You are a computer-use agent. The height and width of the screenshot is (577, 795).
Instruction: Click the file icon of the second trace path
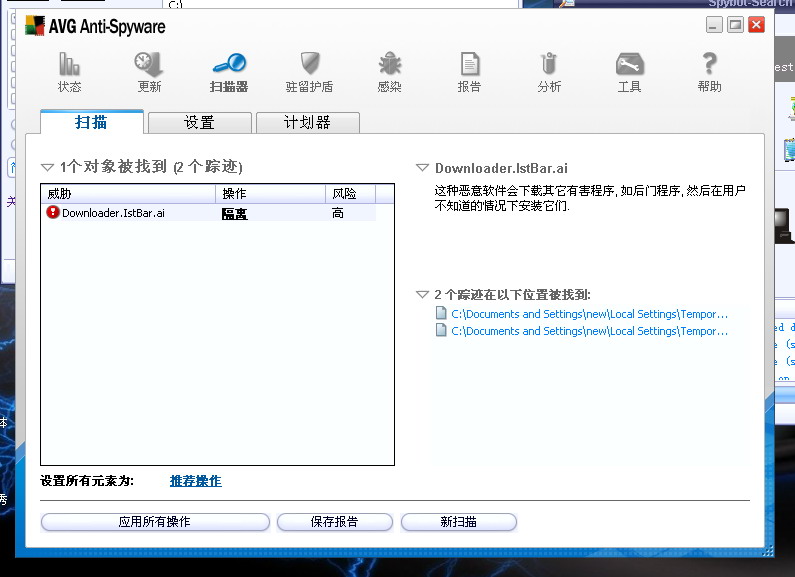pyautogui.click(x=441, y=330)
